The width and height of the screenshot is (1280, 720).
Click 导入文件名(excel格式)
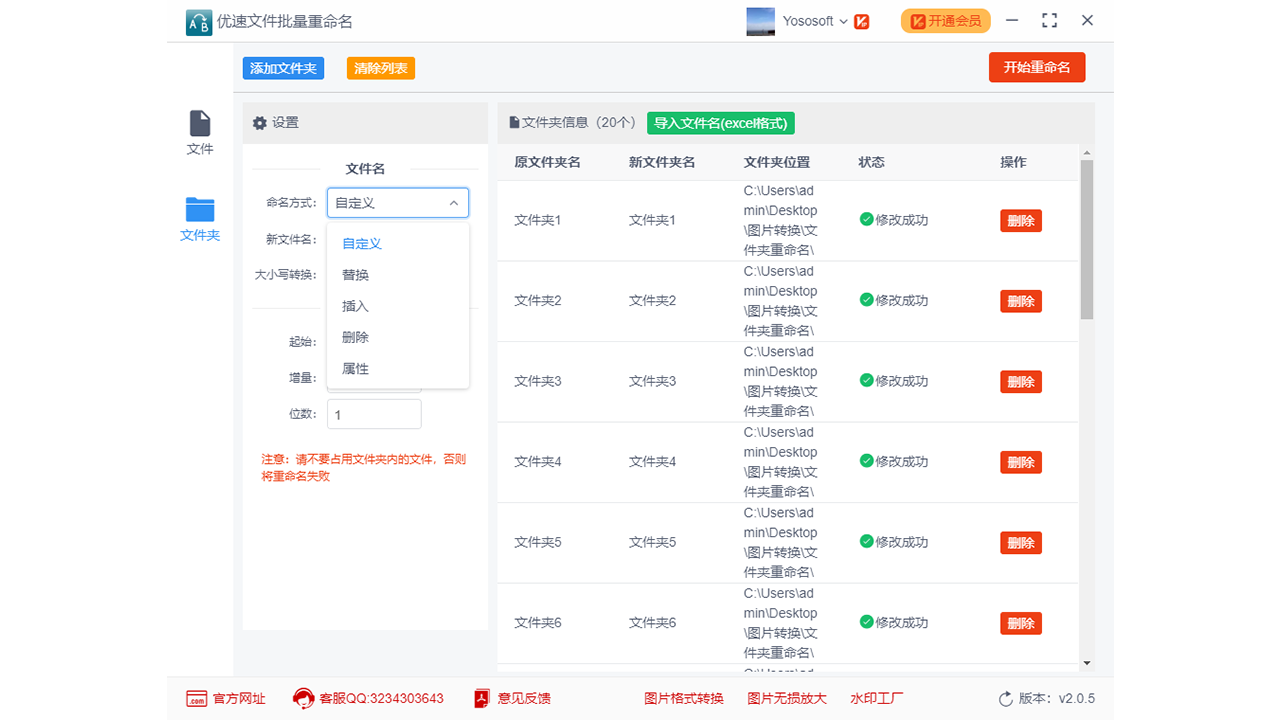pos(720,122)
